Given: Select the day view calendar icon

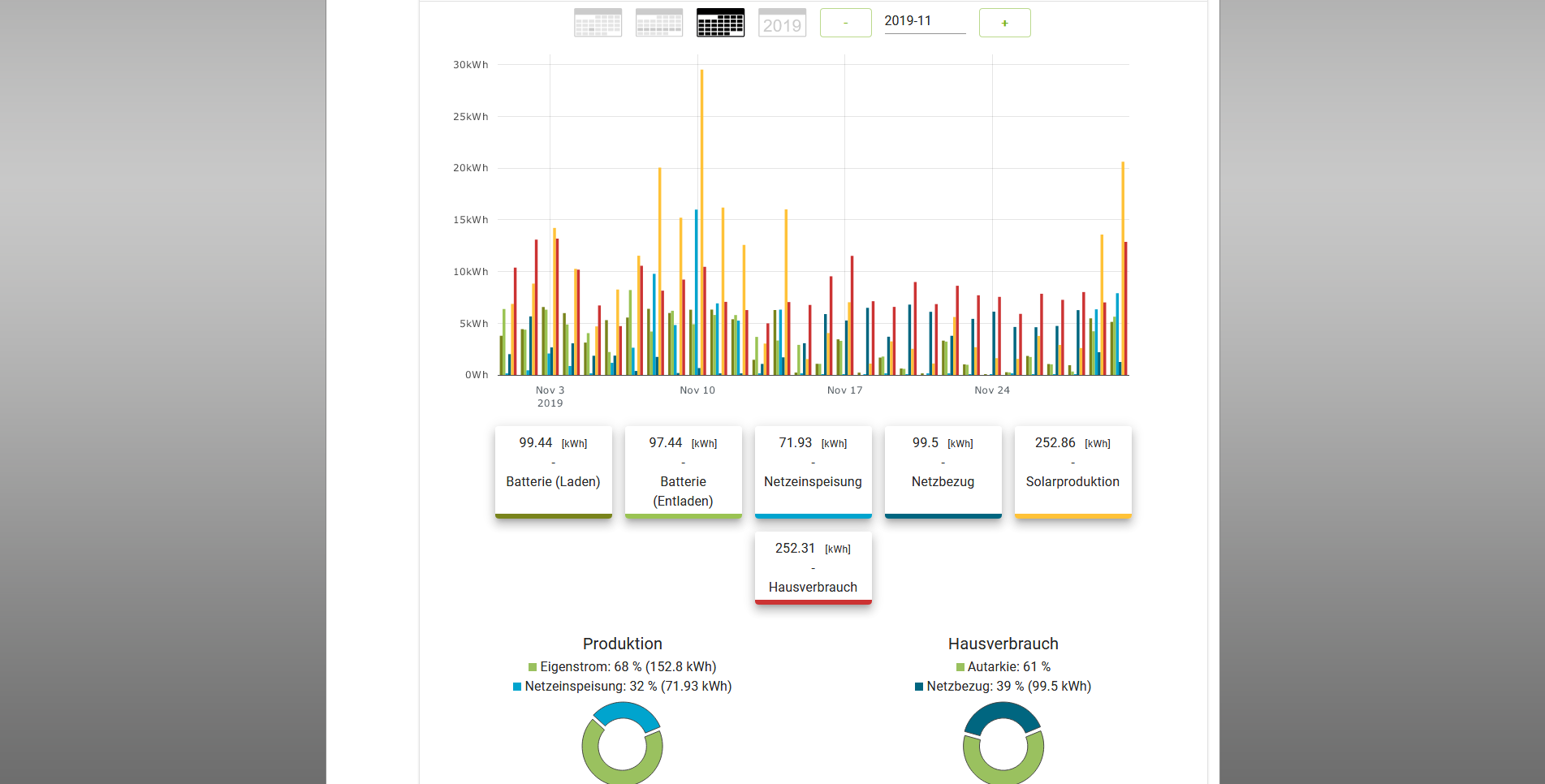Looking at the screenshot, I should coord(598,23).
